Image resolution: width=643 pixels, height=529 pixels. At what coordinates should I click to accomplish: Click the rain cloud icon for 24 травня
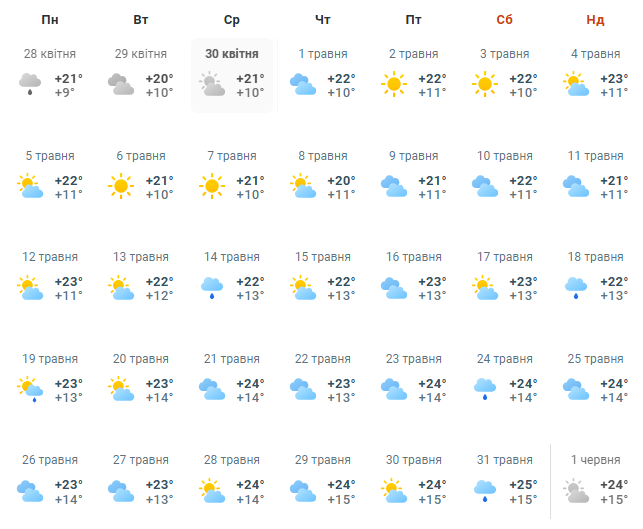tap(485, 388)
